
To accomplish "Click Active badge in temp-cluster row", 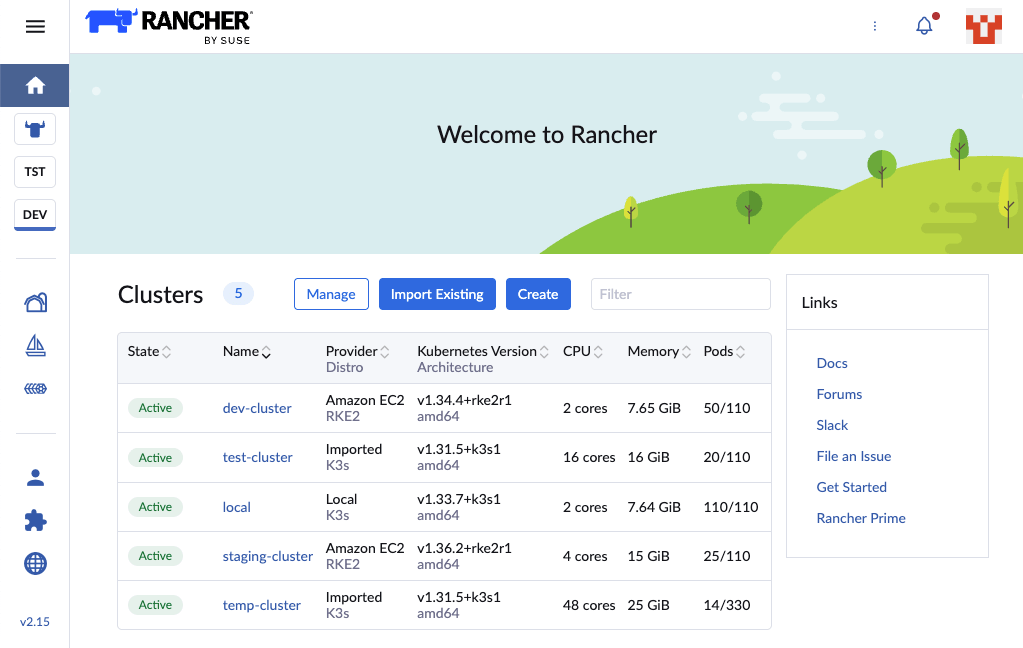I will point(155,605).
